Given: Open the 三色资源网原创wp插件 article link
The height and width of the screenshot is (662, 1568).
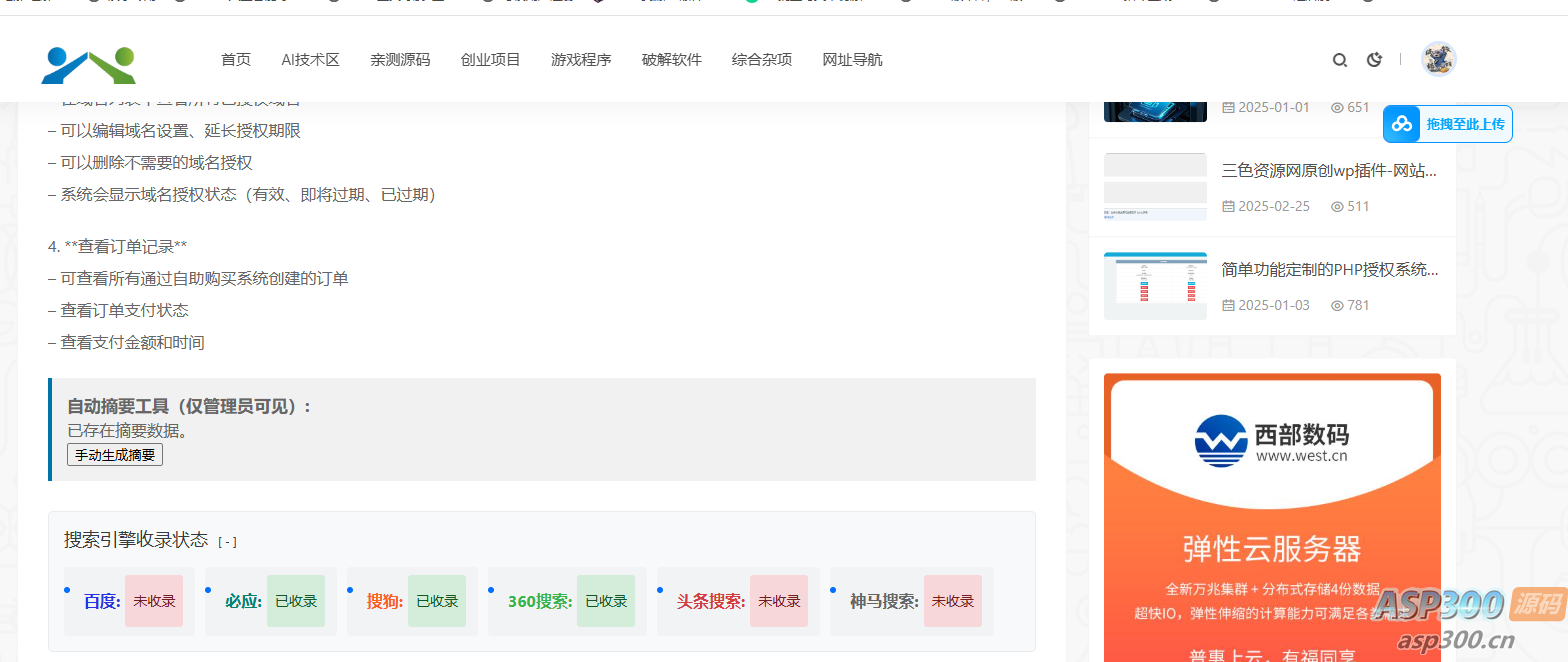Looking at the screenshot, I should [x=1329, y=171].
